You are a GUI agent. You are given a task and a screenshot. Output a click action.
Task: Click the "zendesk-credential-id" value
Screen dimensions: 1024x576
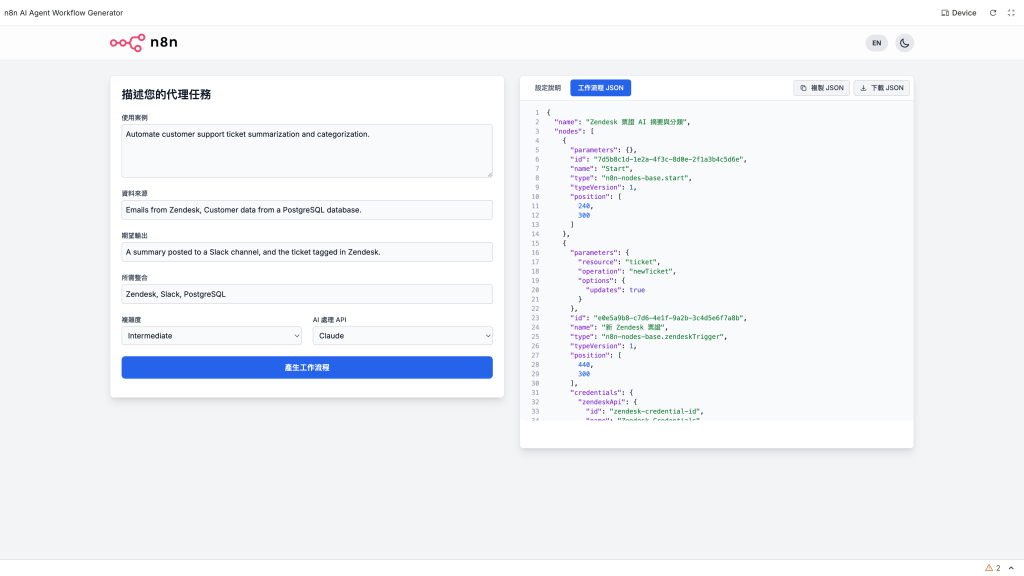pos(656,411)
